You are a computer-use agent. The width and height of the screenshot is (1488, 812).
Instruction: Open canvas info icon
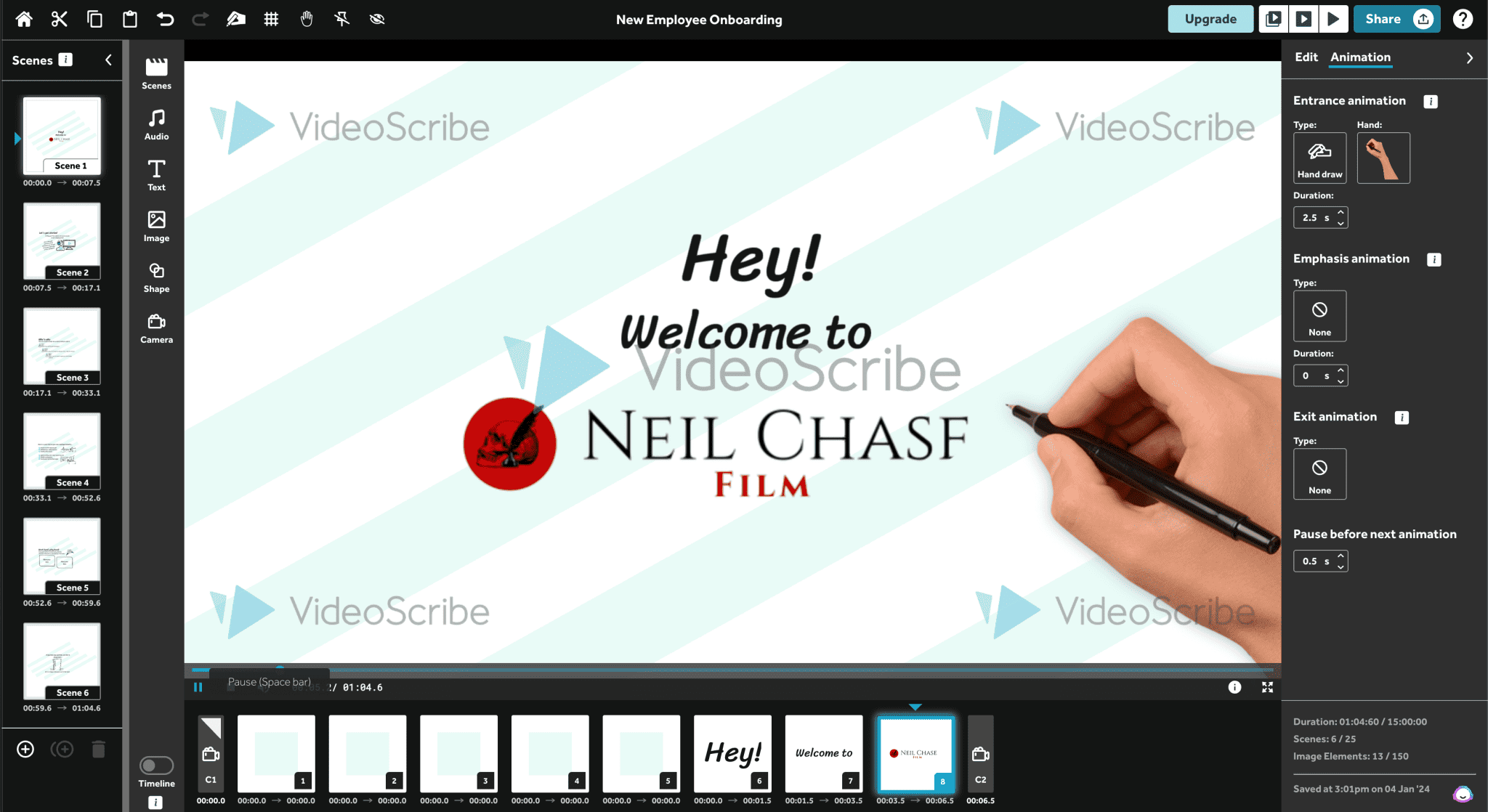click(1234, 687)
